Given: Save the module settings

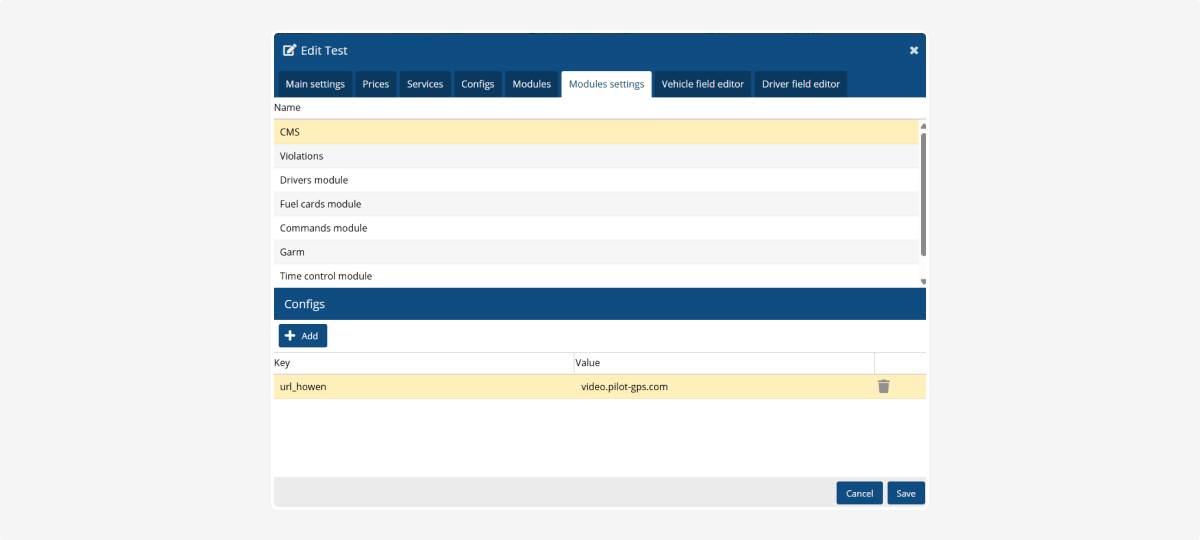Looking at the screenshot, I should click(x=905, y=493).
